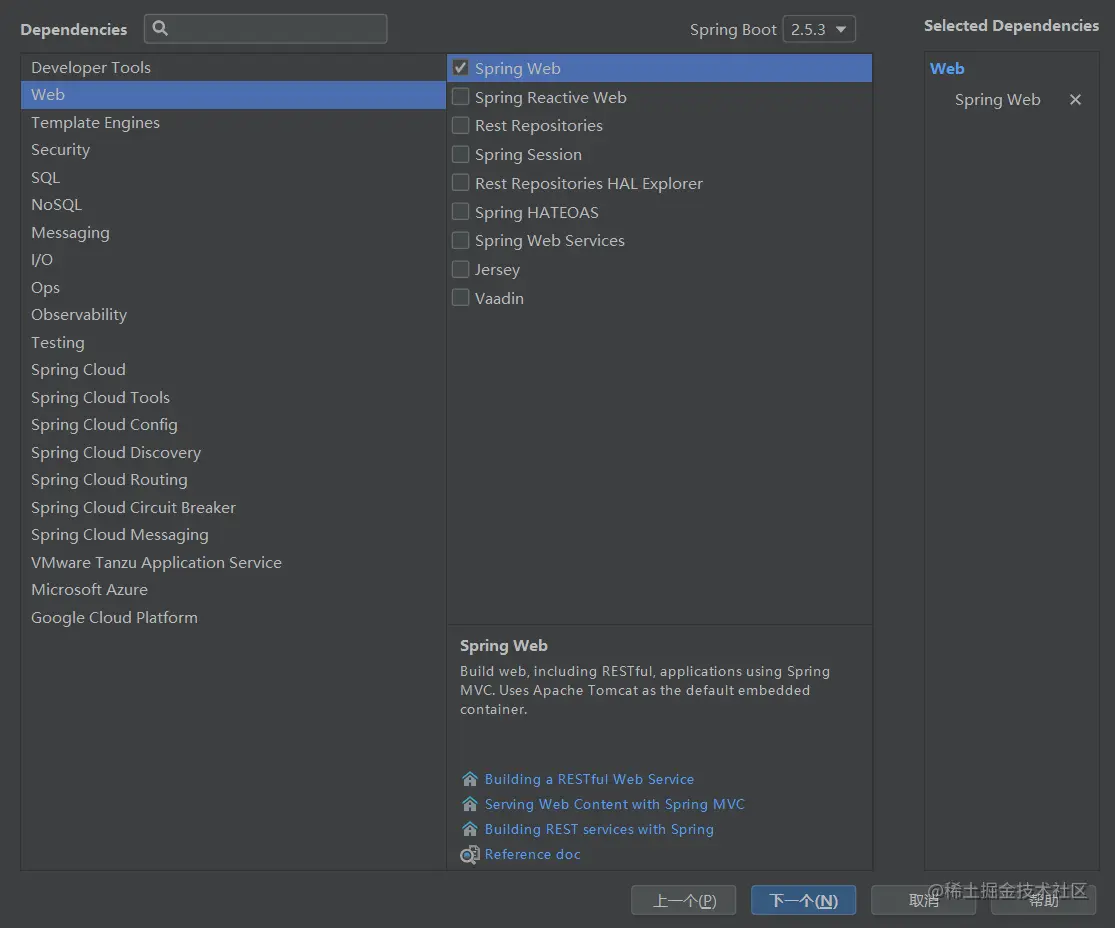Enable the Vaadin checkbox
The width and height of the screenshot is (1115, 928).
[x=461, y=297]
